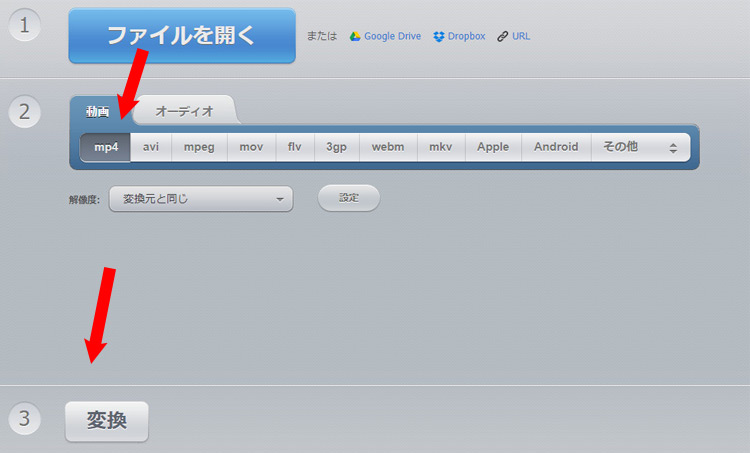This screenshot has width=750, height=453.
Task: Pick the mkv format
Action: click(441, 147)
